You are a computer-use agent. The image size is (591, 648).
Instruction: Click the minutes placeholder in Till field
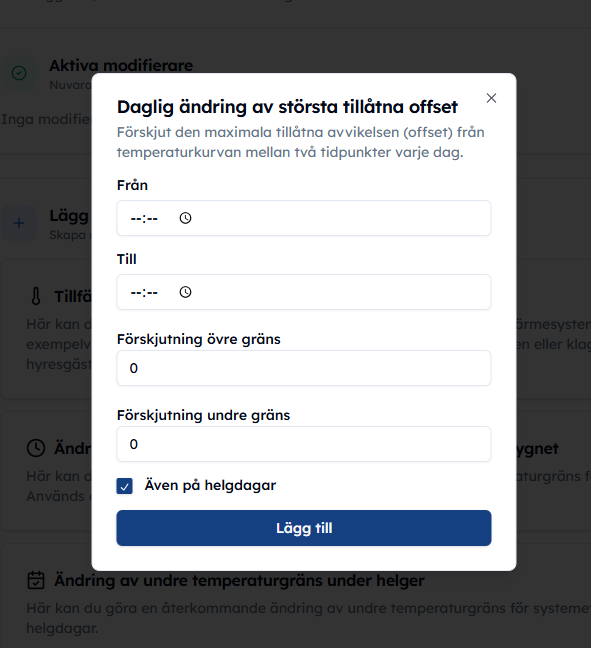[152, 293]
